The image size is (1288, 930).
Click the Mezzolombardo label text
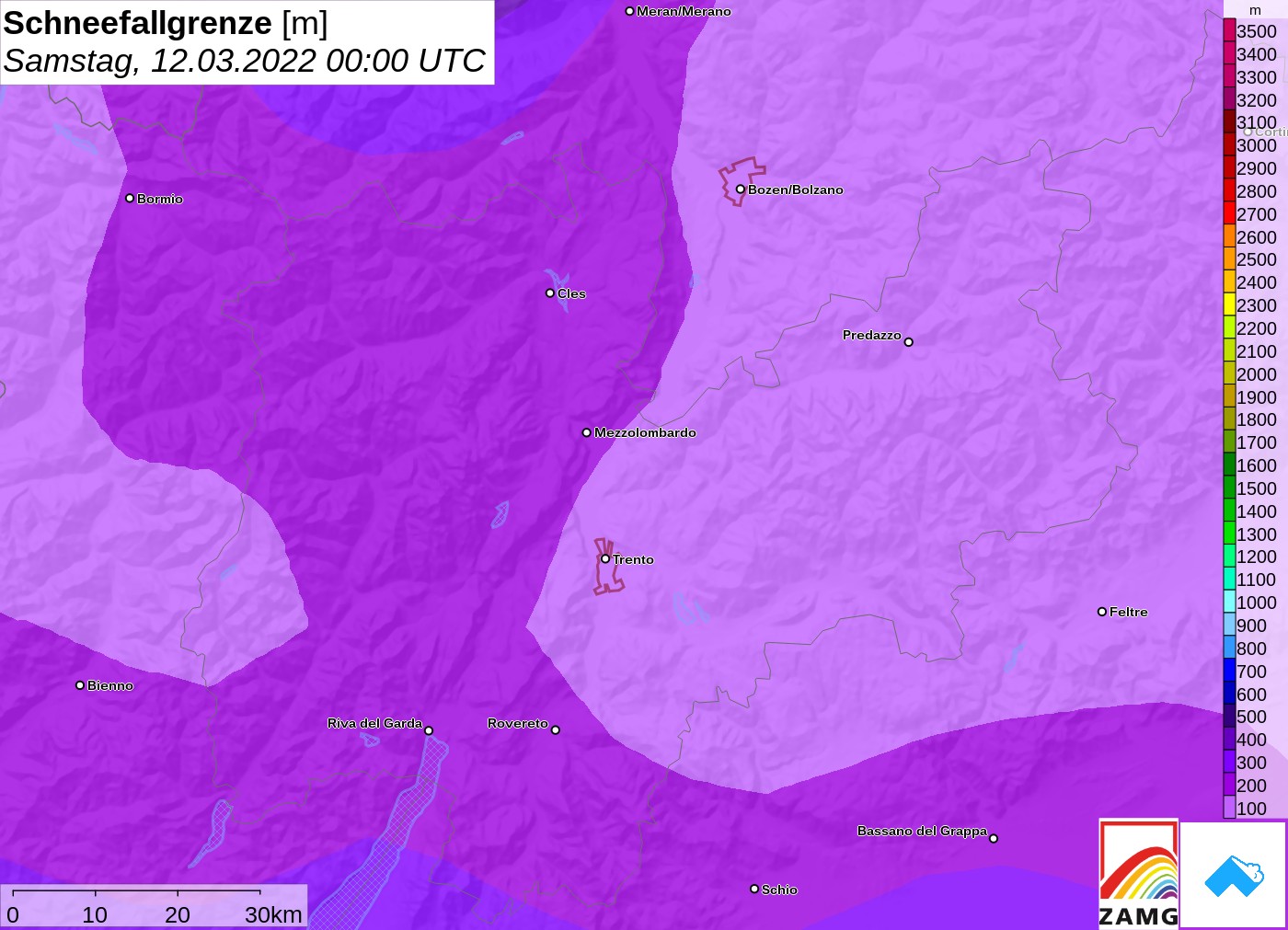(x=645, y=432)
